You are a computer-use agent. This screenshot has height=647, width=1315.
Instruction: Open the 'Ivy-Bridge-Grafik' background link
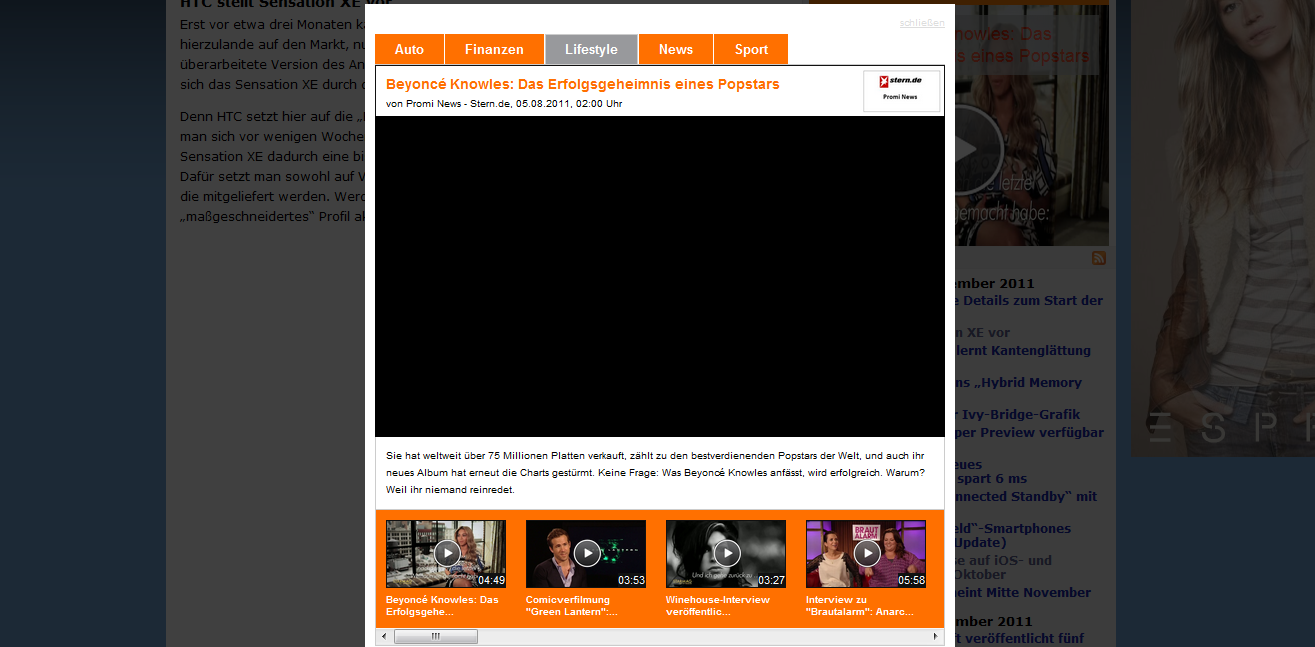(1018, 414)
